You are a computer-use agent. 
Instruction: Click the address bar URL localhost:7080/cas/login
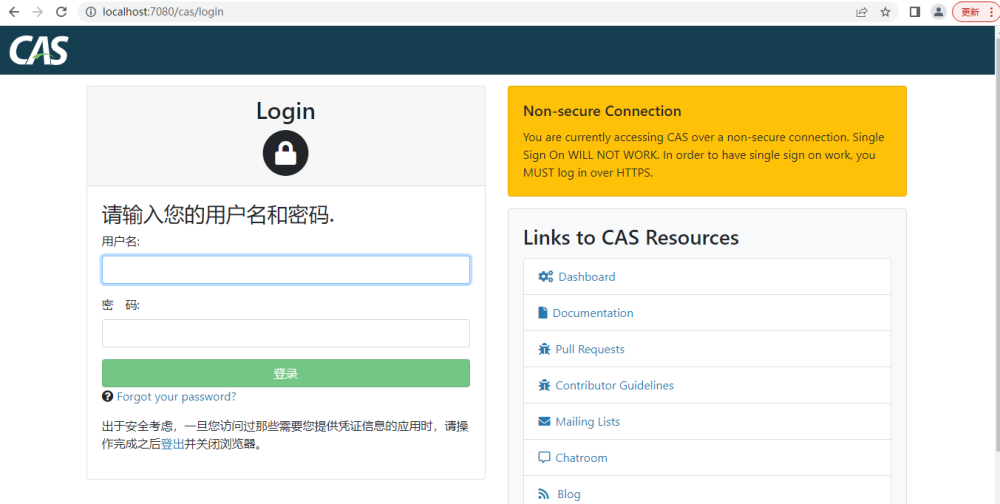(x=163, y=11)
